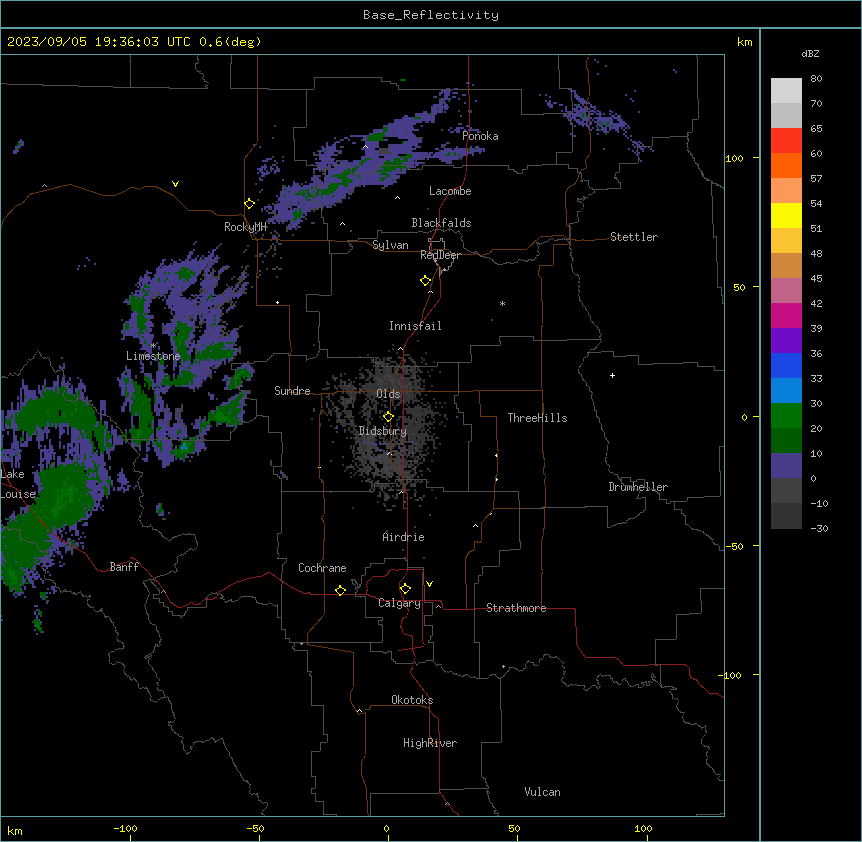Select the Innisfail label

pyautogui.click(x=415, y=326)
